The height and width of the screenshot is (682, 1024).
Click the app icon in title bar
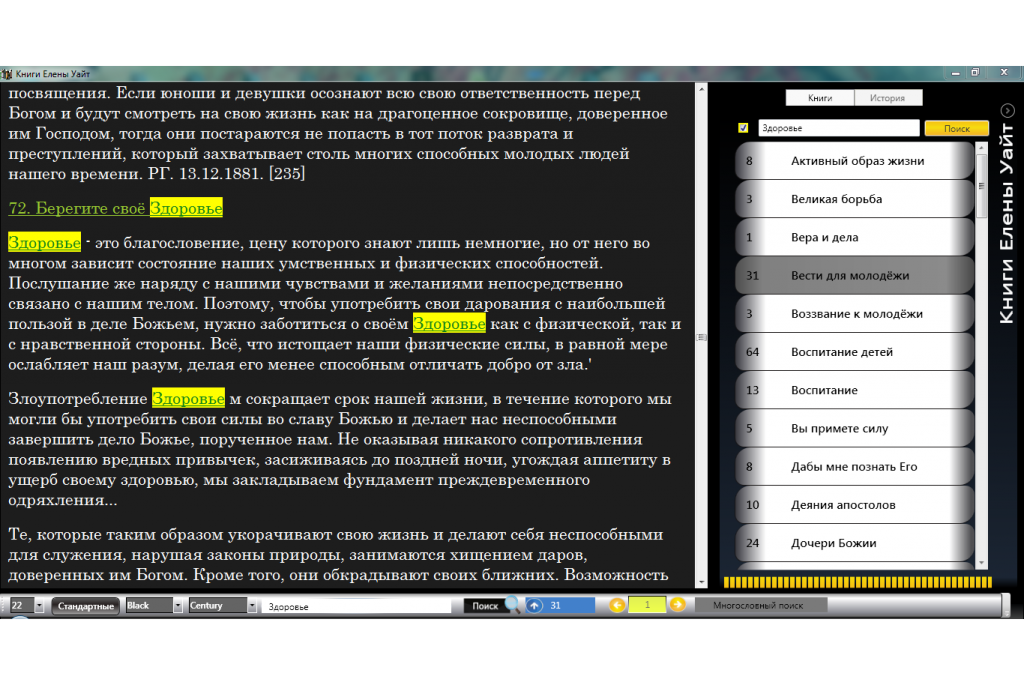pos(7,73)
